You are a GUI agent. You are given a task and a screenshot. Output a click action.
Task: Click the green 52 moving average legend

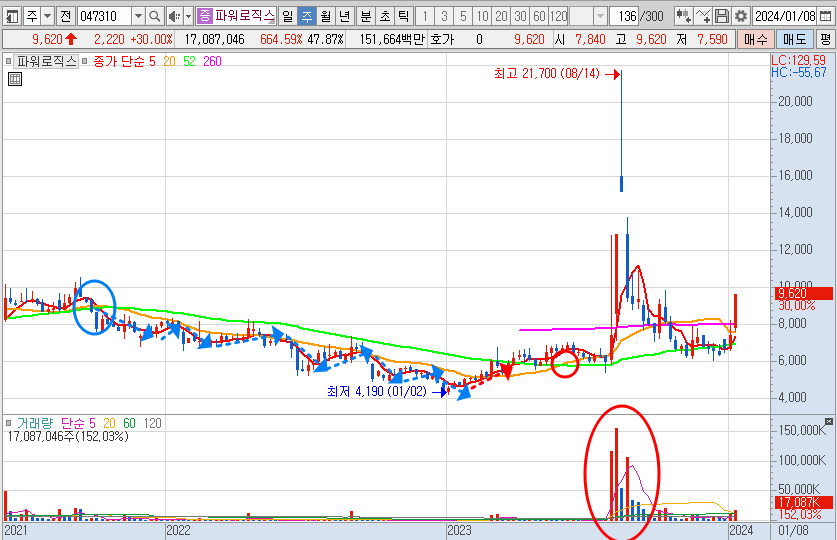pyautogui.click(x=189, y=61)
